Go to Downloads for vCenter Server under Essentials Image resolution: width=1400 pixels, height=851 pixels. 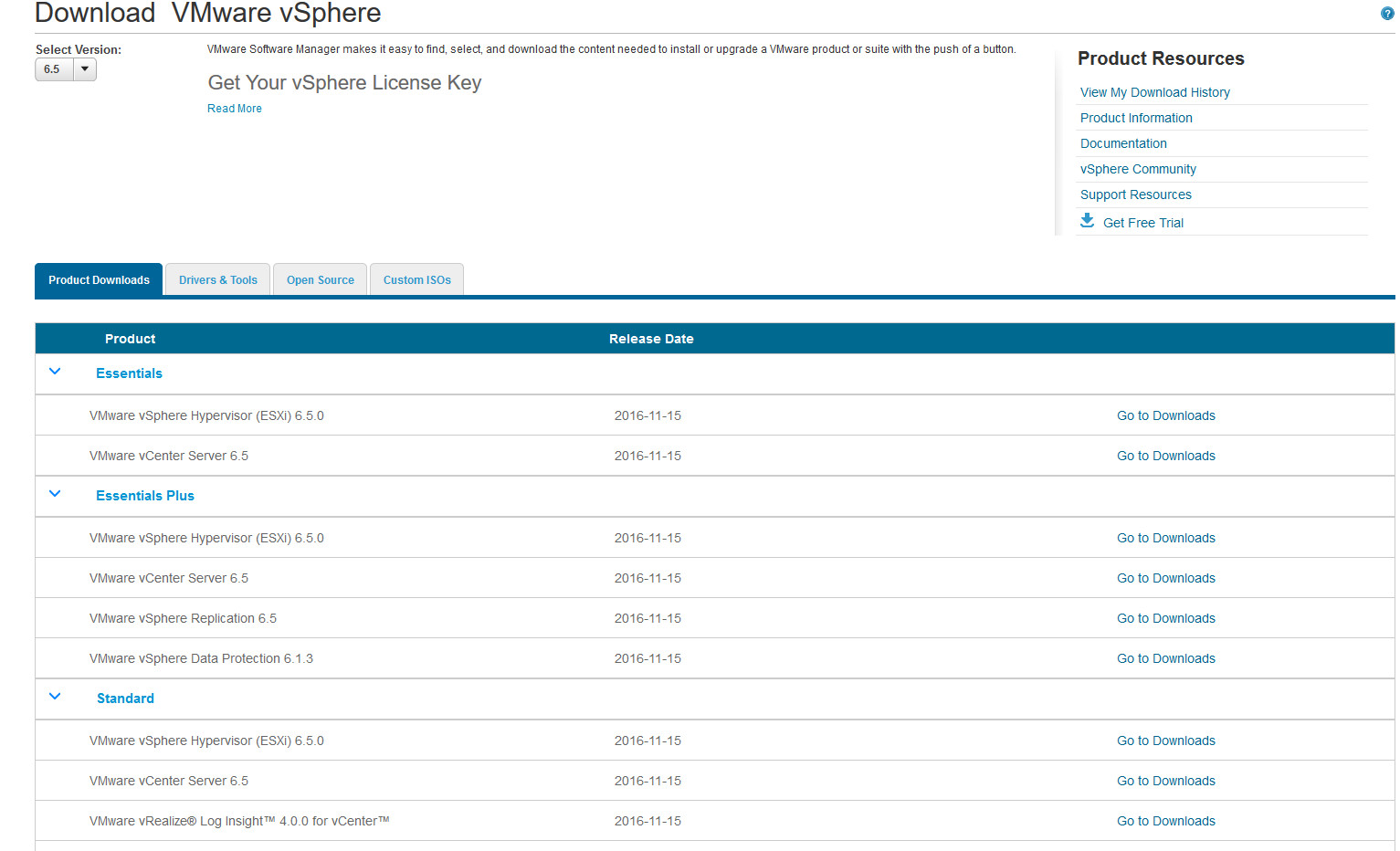(x=1166, y=456)
